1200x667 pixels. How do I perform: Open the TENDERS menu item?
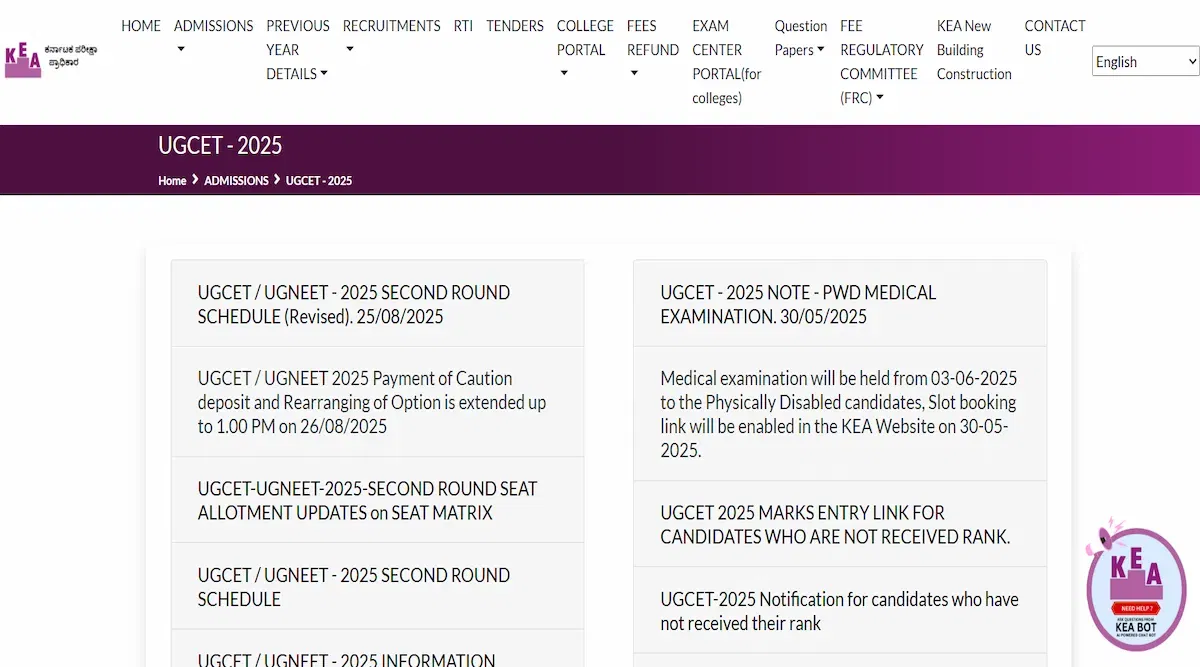click(x=515, y=26)
